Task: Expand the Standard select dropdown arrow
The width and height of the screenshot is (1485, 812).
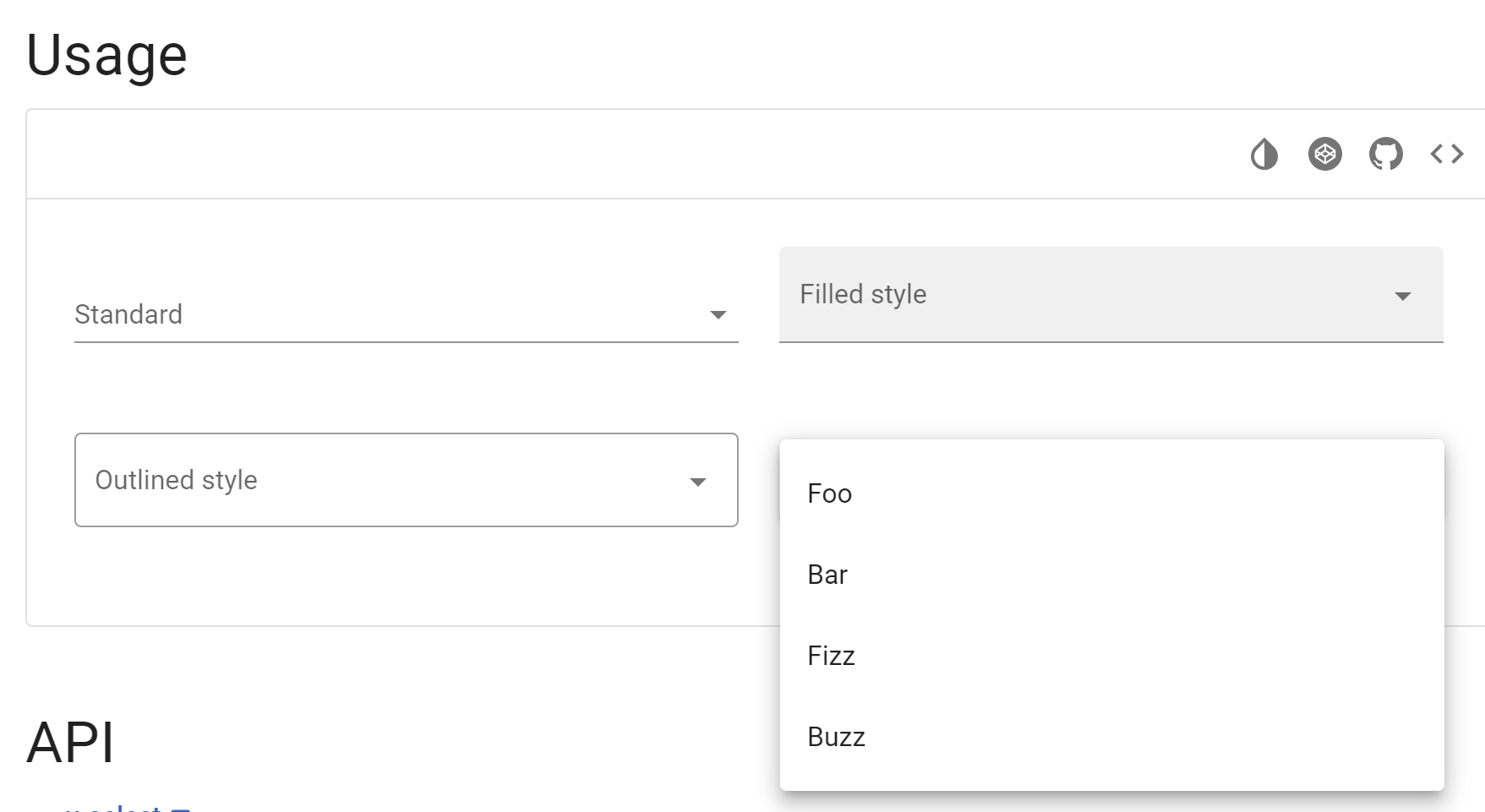Action: (718, 315)
